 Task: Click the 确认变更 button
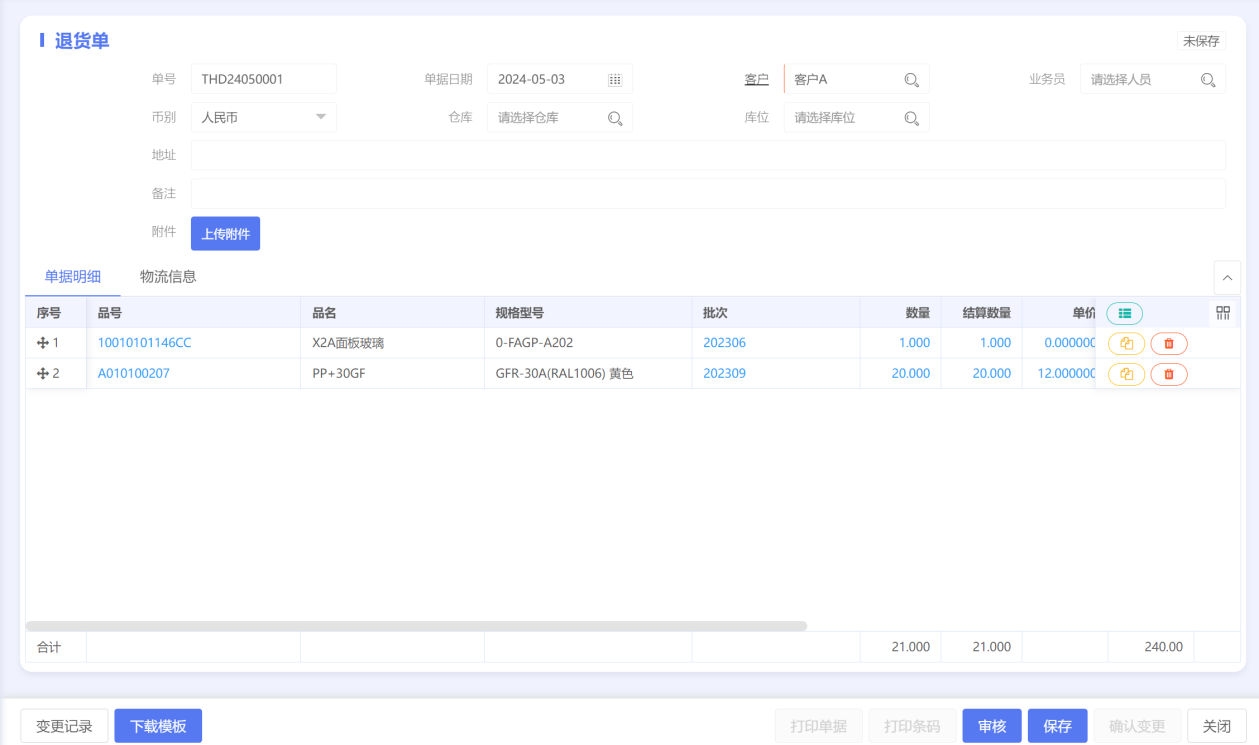(x=1137, y=726)
